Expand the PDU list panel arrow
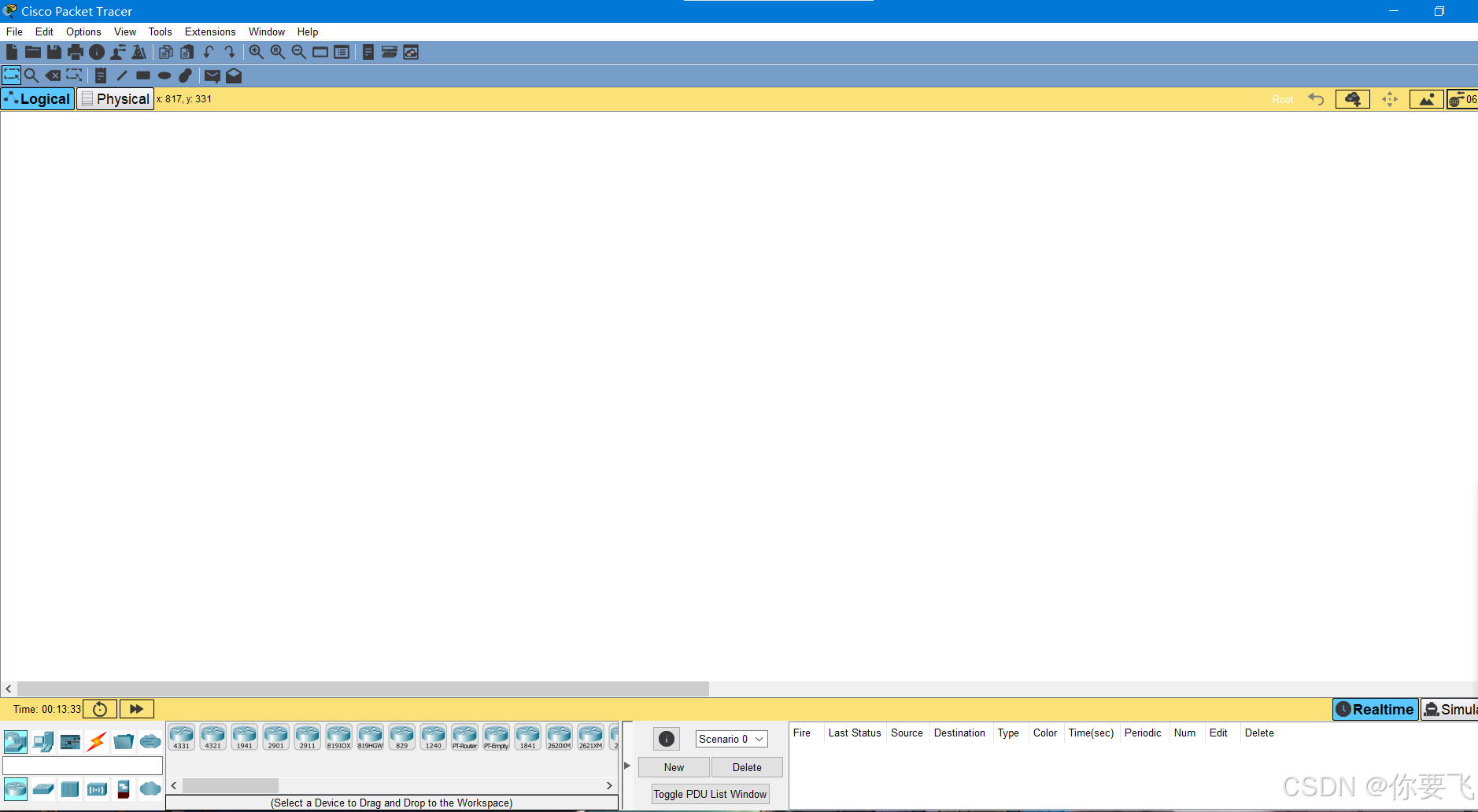The width and height of the screenshot is (1478, 812). click(x=627, y=765)
